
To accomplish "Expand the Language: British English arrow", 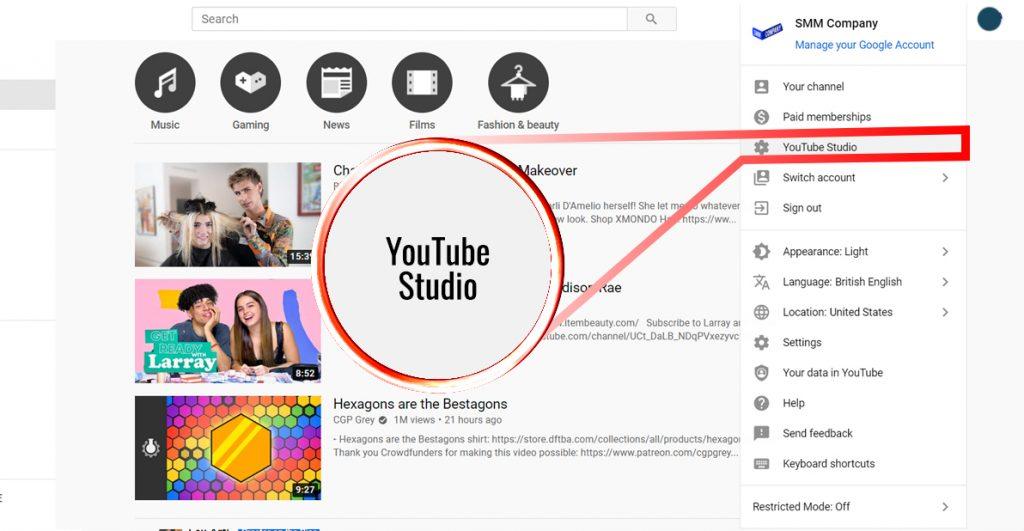I will [945, 282].
